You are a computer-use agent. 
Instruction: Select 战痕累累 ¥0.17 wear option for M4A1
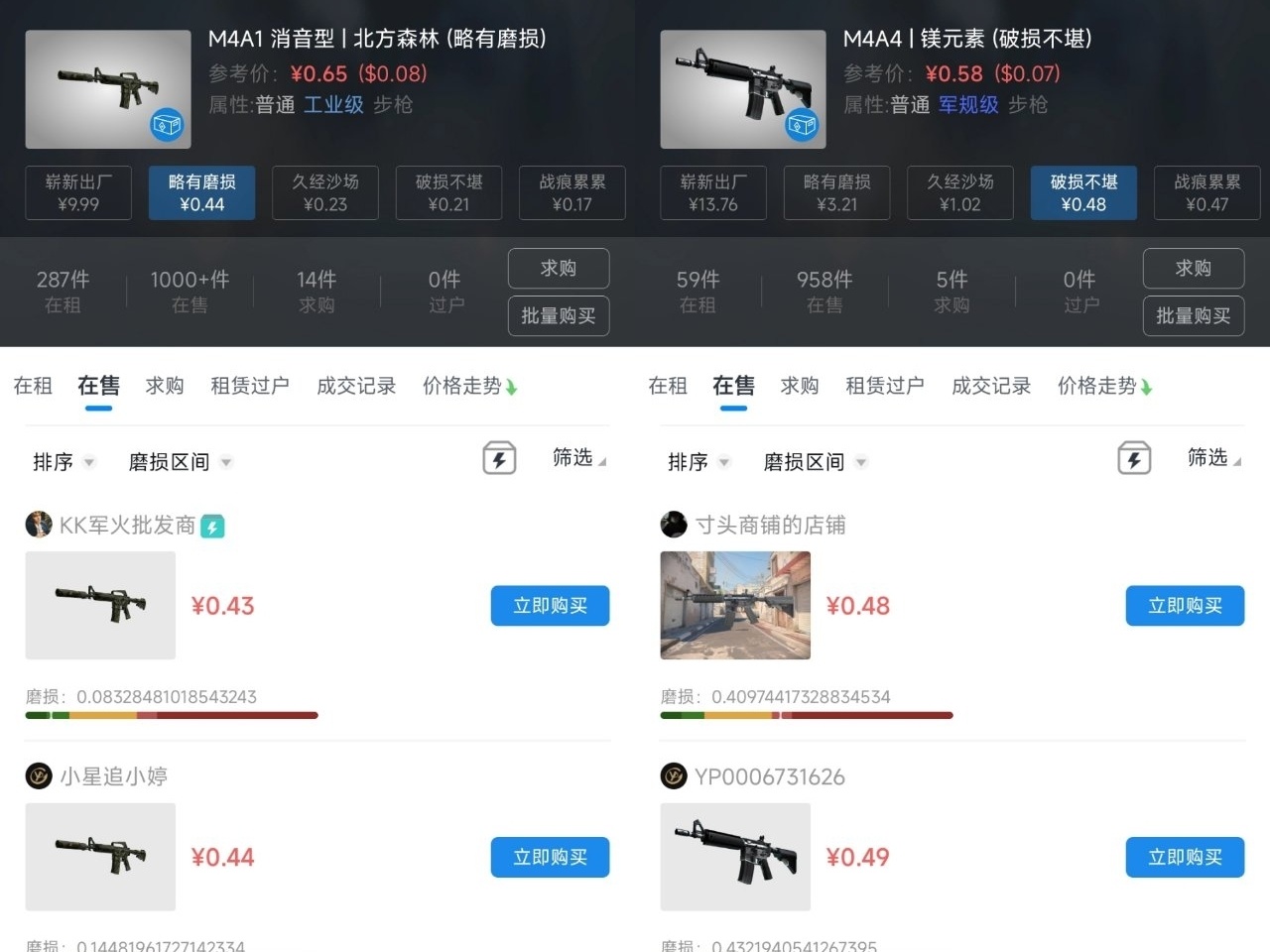point(572,192)
